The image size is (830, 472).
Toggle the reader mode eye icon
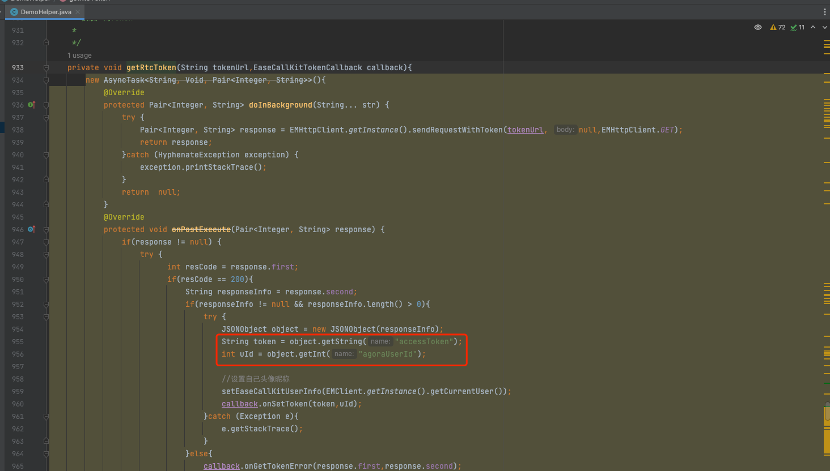point(758,28)
